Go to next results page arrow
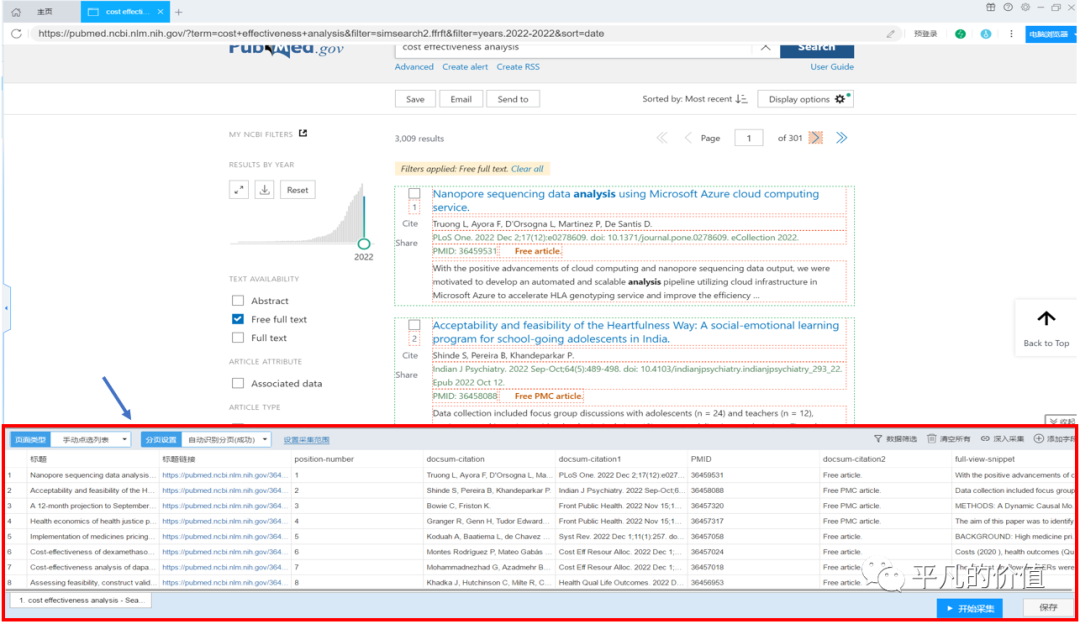 [816, 138]
